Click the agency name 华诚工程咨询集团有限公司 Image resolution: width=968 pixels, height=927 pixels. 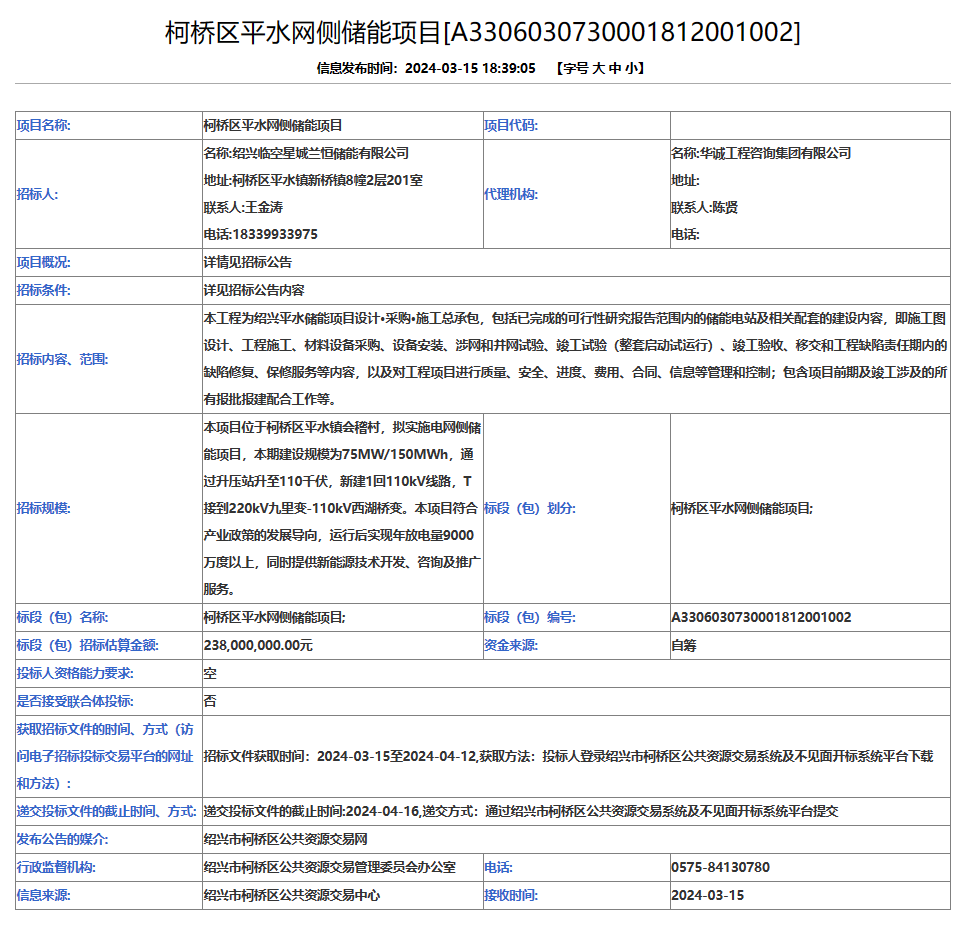coord(761,154)
